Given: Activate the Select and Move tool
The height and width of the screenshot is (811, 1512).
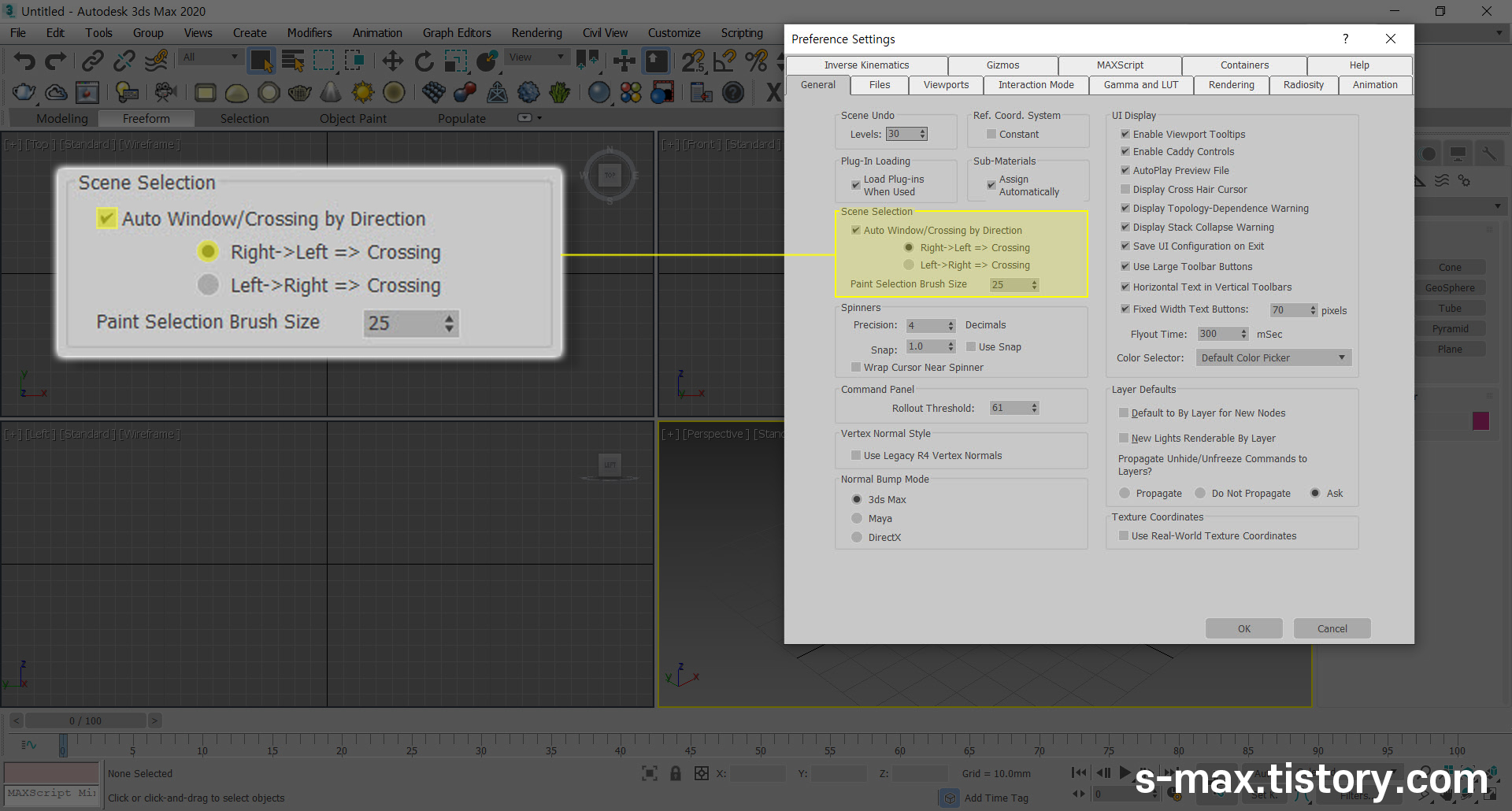Looking at the screenshot, I should [392, 61].
